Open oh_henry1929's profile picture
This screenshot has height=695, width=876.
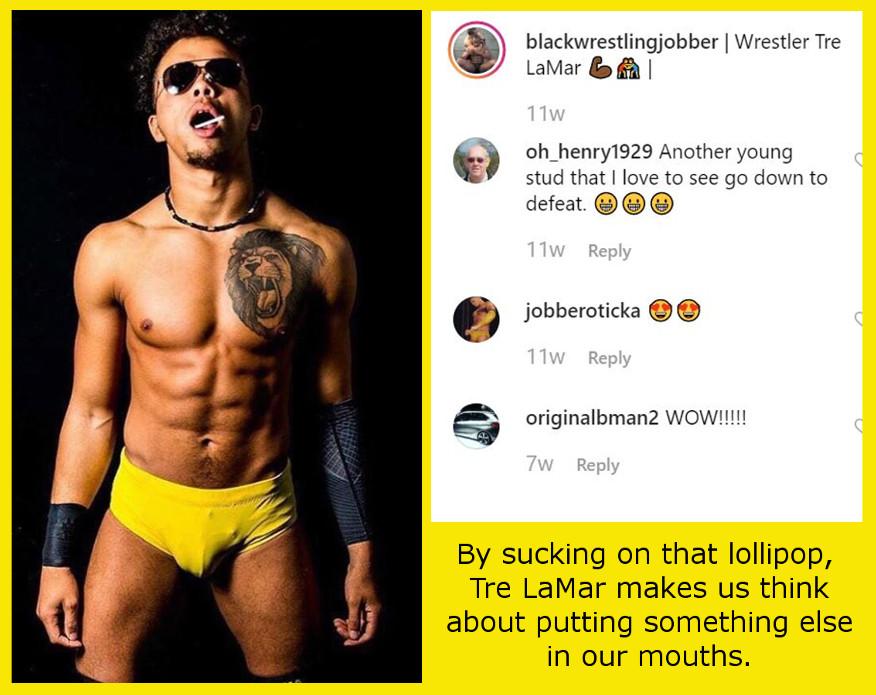(x=476, y=160)
